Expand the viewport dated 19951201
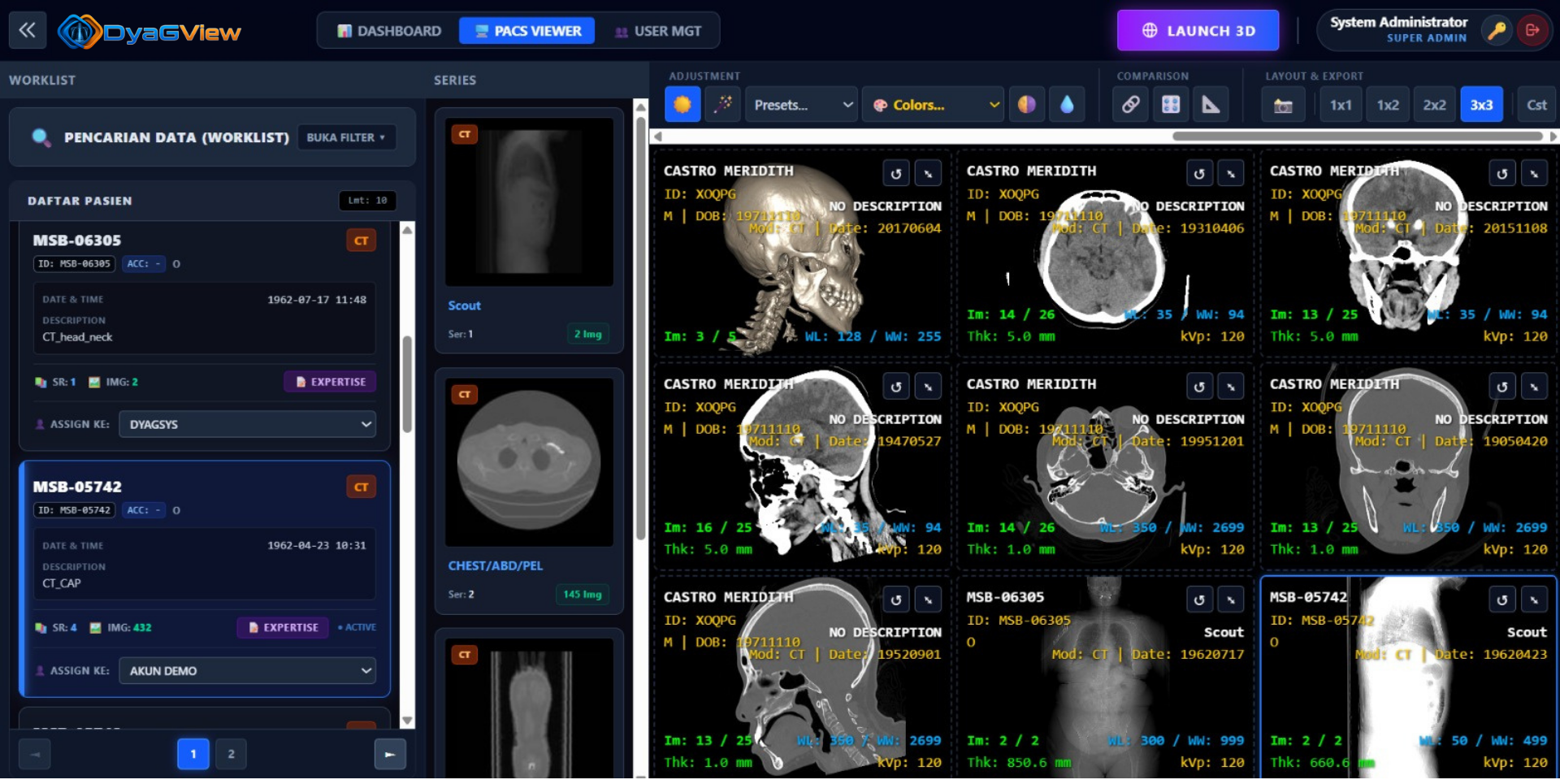This screenshot has width=1560, height=784. coord(1231,387)
